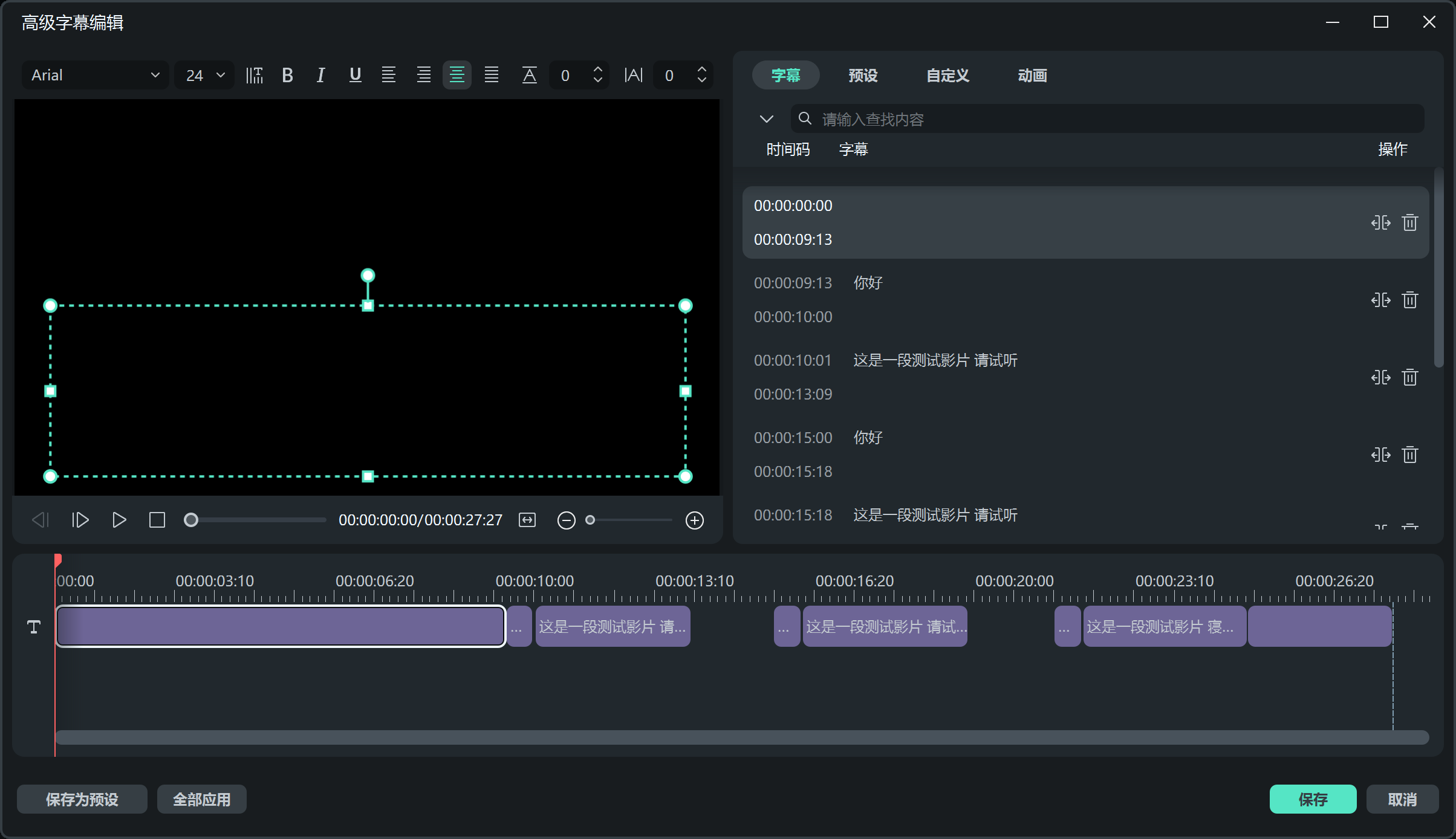Open the font size 24 dropdown
Screen dimensions: 1456x839
pos(204,75)
